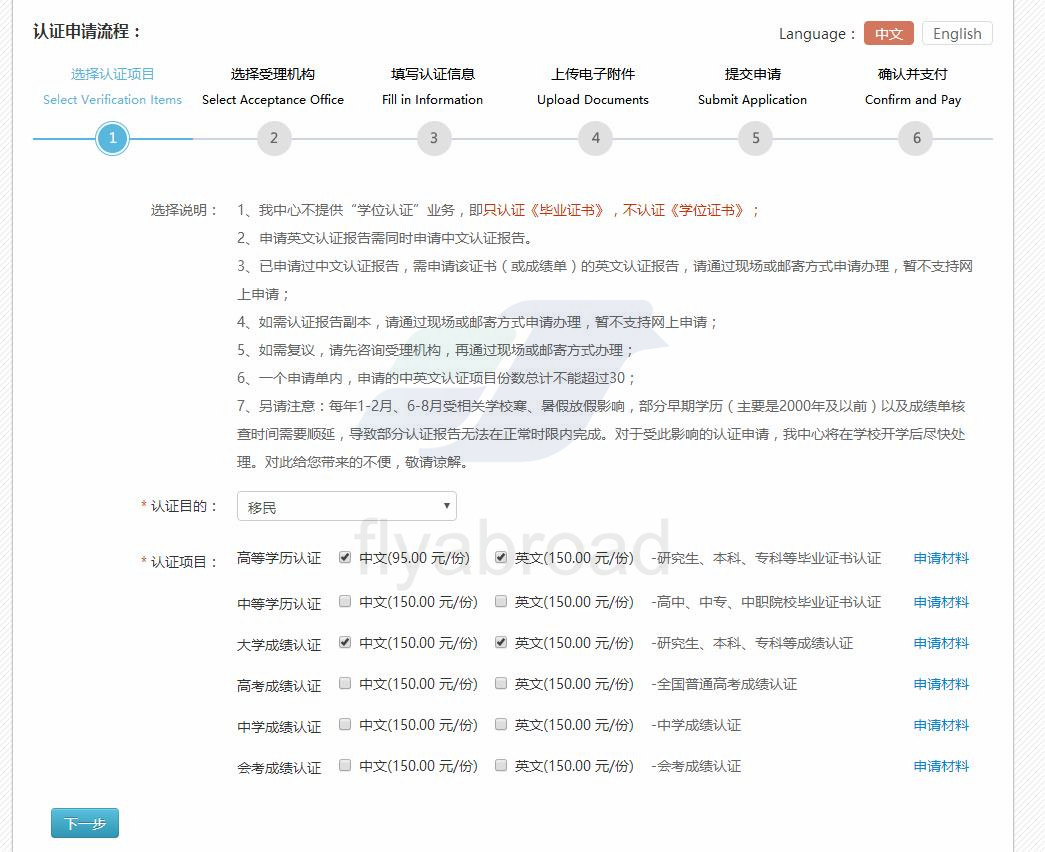Click step 1 circle in progress bar
This screenshot has height=852, width=1045.
point(112,138)
